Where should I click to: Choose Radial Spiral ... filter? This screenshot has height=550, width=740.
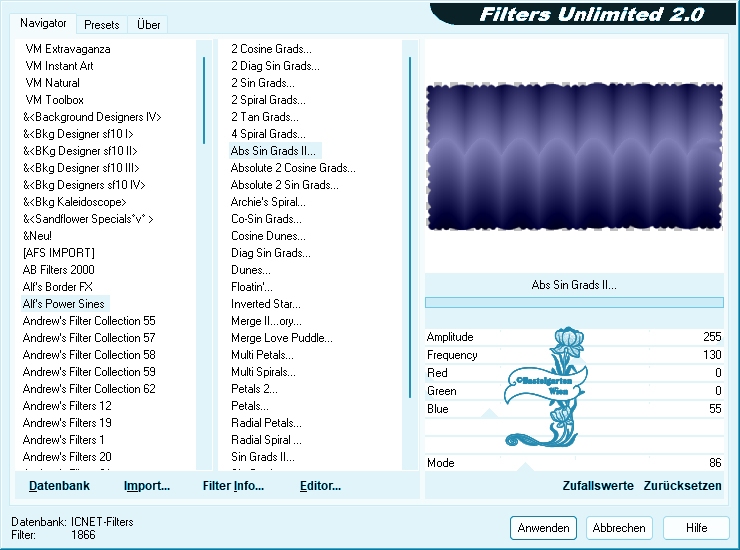pyautogui.click(x=266, y=440)
